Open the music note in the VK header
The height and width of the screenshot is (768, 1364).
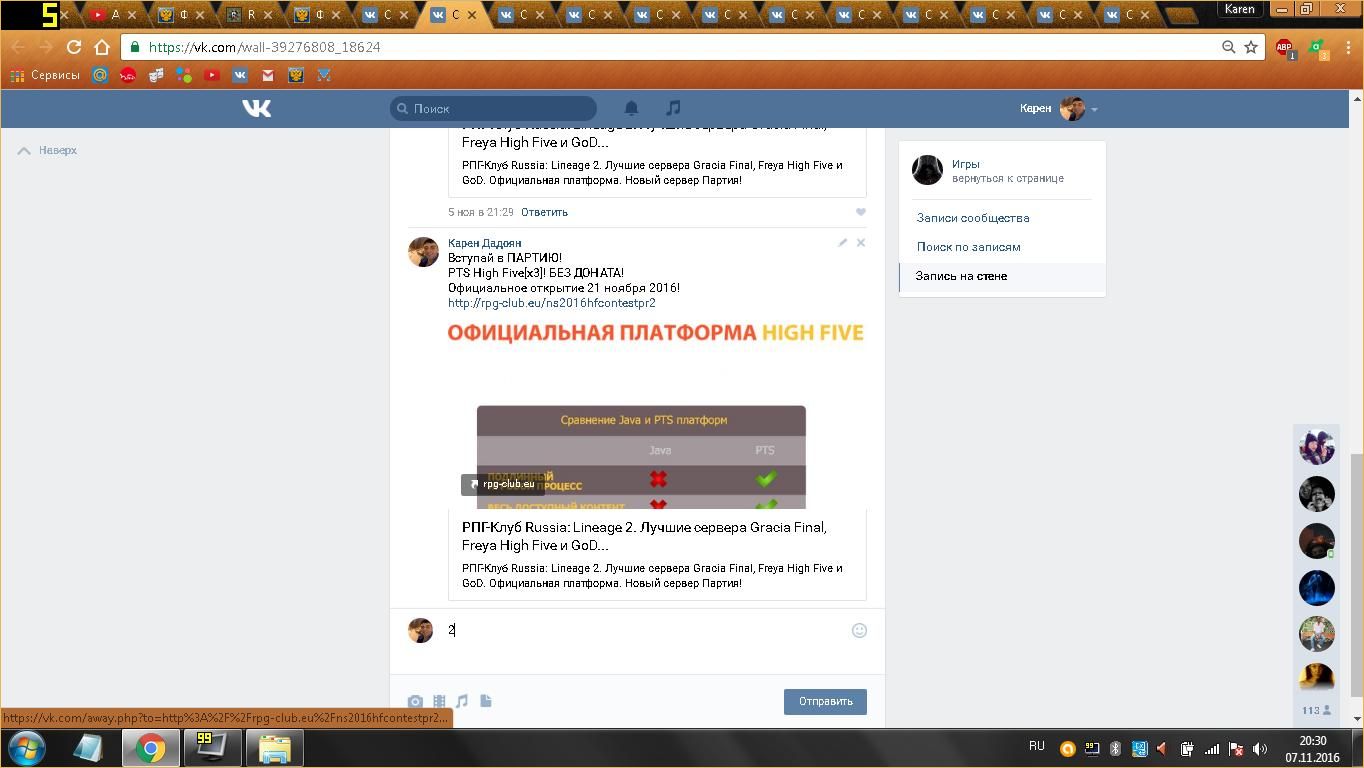673,108
